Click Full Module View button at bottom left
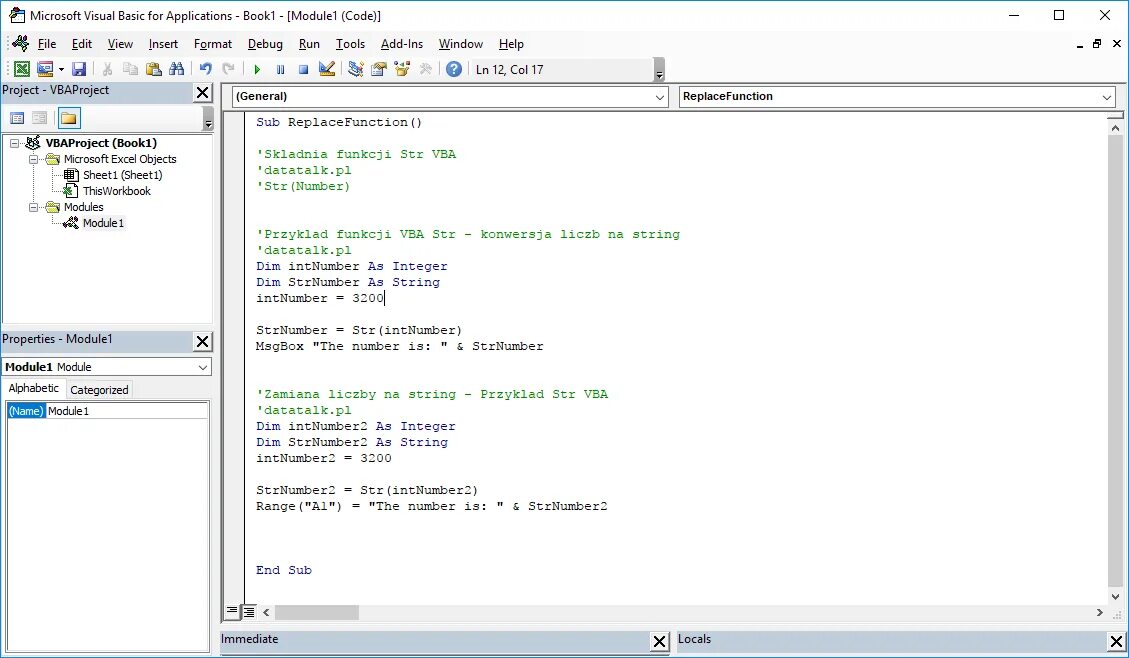Screen dimensions: 1129x658 click(249, 612)
